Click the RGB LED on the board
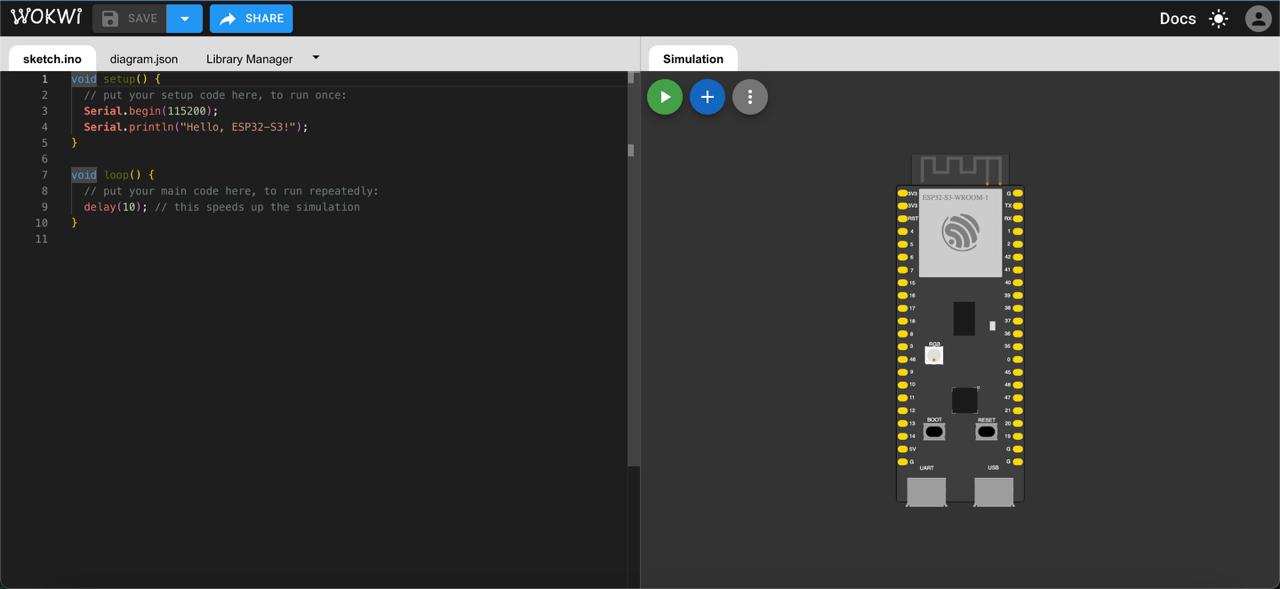1280x589 pixels. (934, 355)
